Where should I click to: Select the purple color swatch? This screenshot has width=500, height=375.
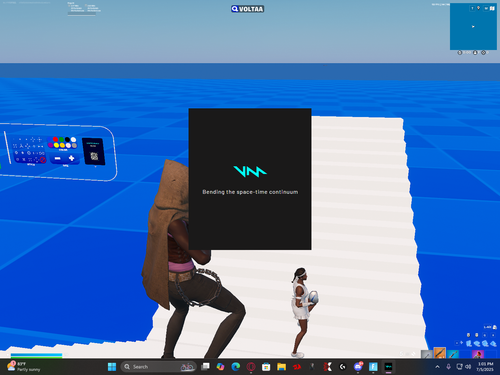pyautogui.click(x=50, y=145)
